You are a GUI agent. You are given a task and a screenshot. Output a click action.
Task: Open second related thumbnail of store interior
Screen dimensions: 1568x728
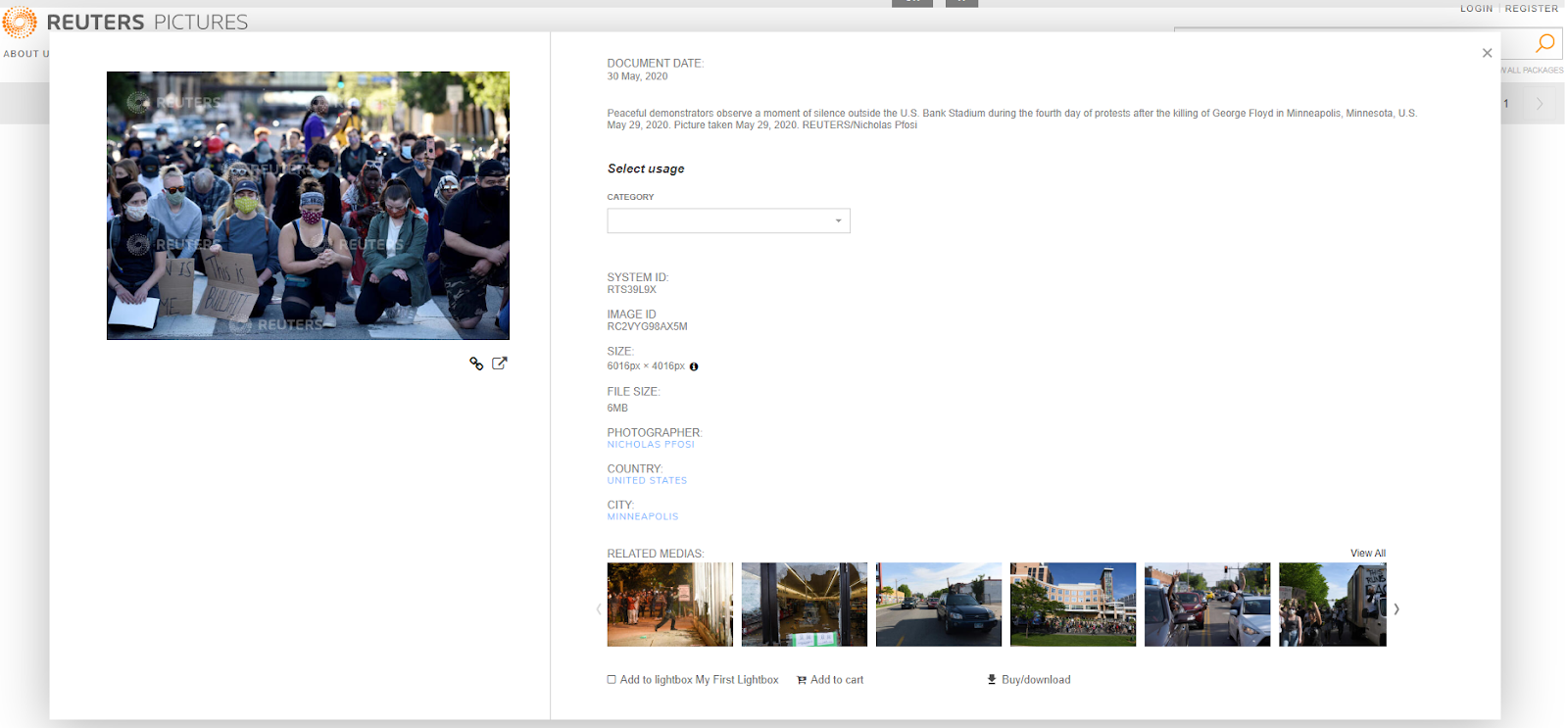tap(804, 605)
